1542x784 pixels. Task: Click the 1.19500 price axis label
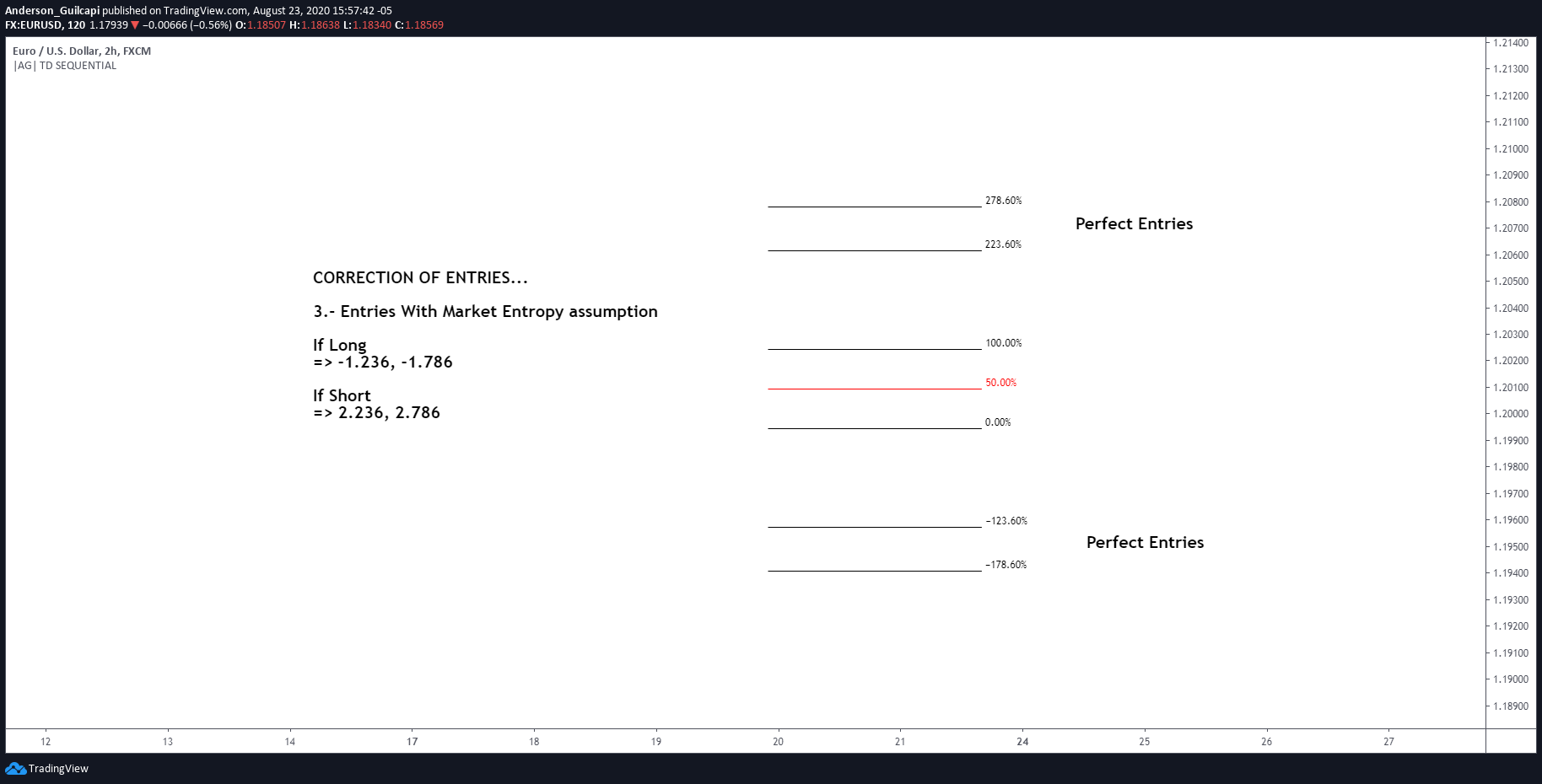click(x=1510, y=547)
